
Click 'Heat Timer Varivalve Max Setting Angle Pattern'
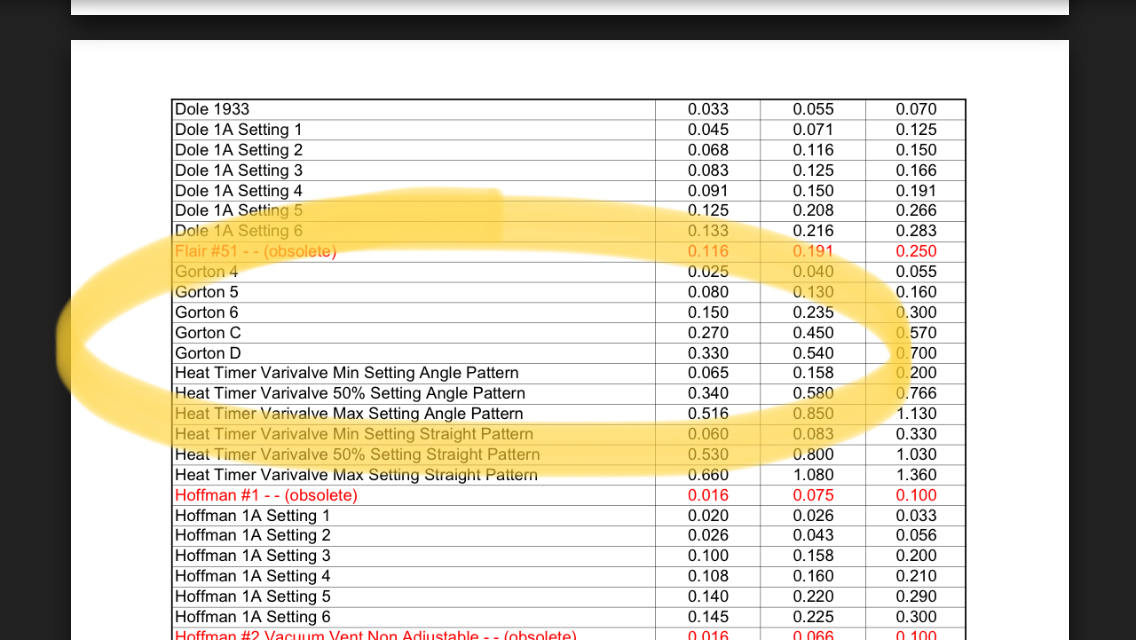(x=348, y=413)
